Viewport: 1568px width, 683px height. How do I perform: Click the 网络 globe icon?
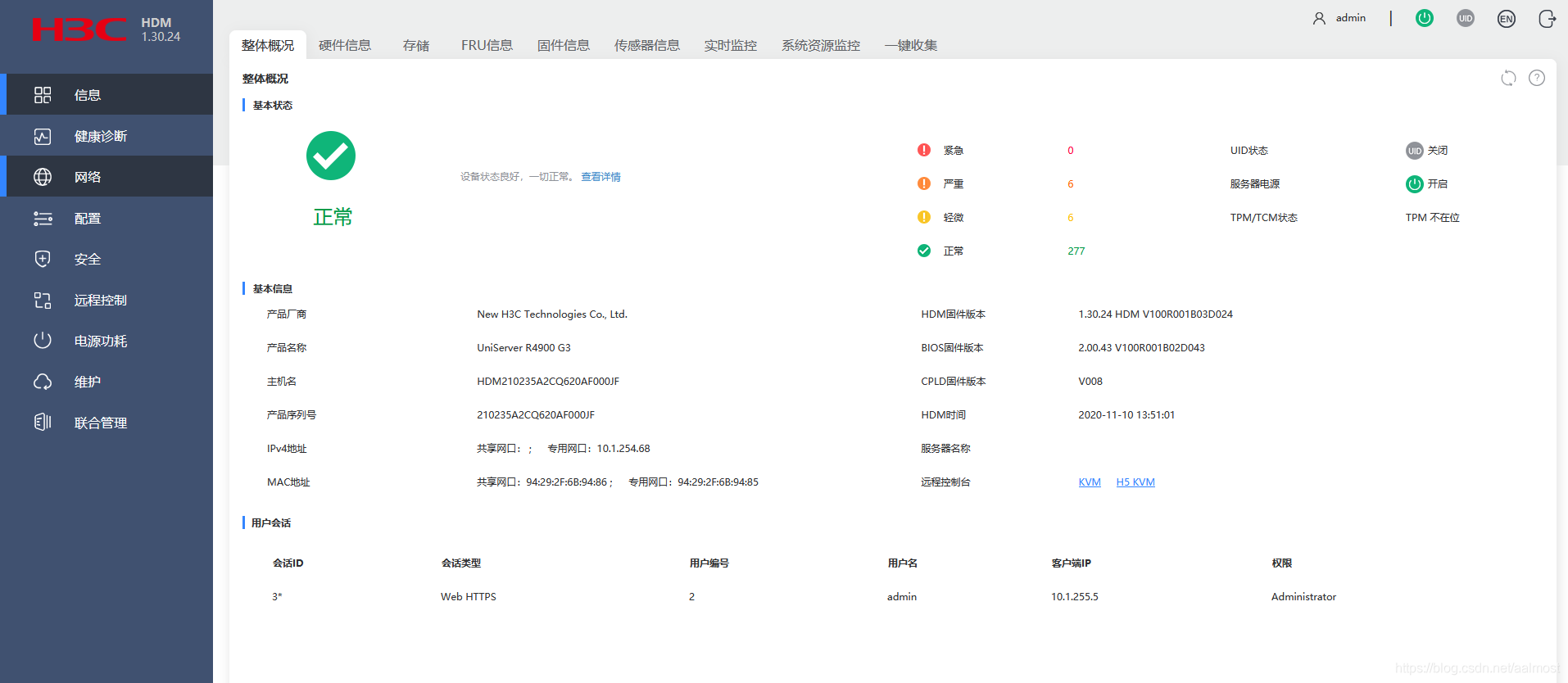click(43, 177)
